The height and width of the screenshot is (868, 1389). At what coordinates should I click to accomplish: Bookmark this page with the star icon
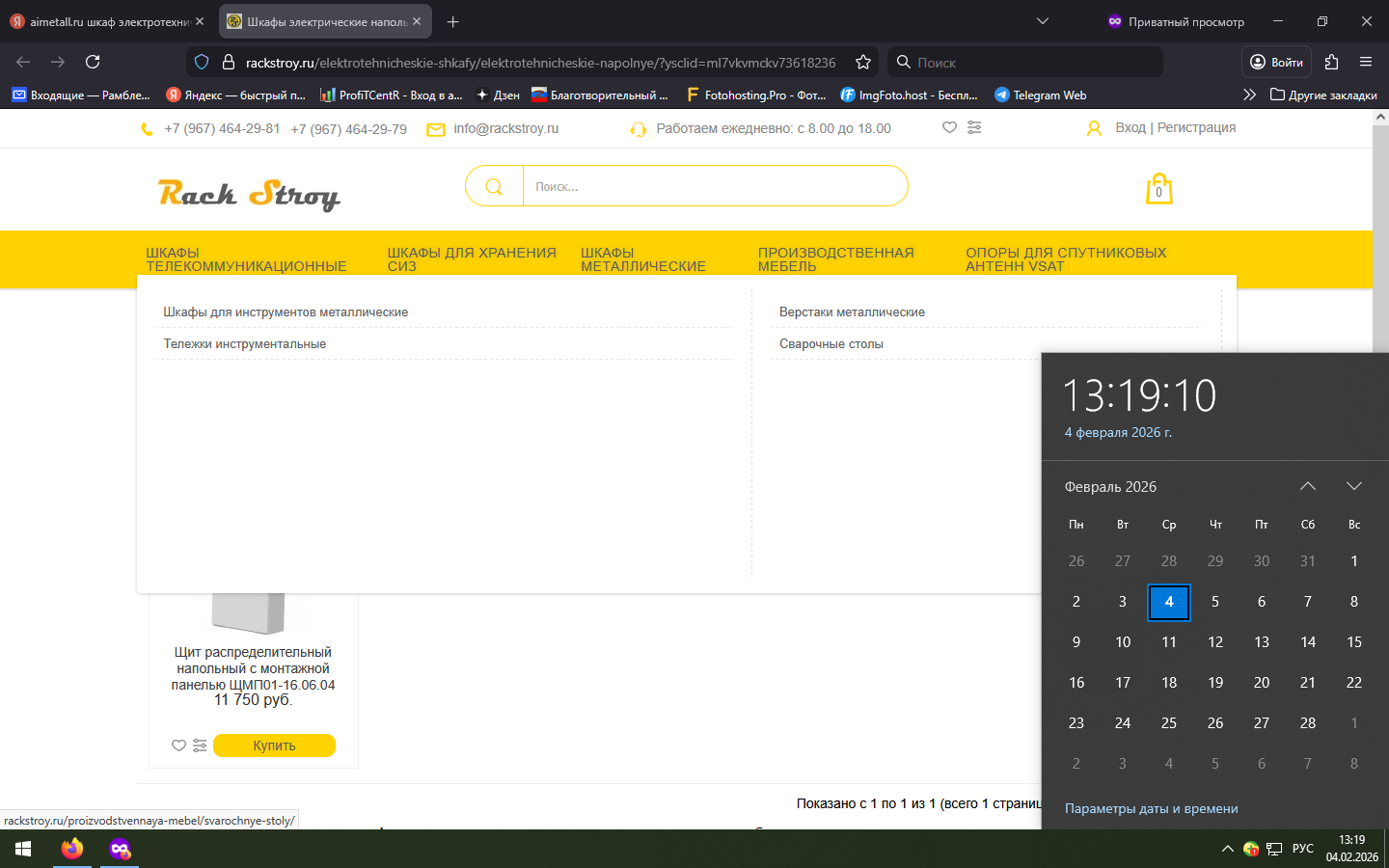[x=863, y=62]
